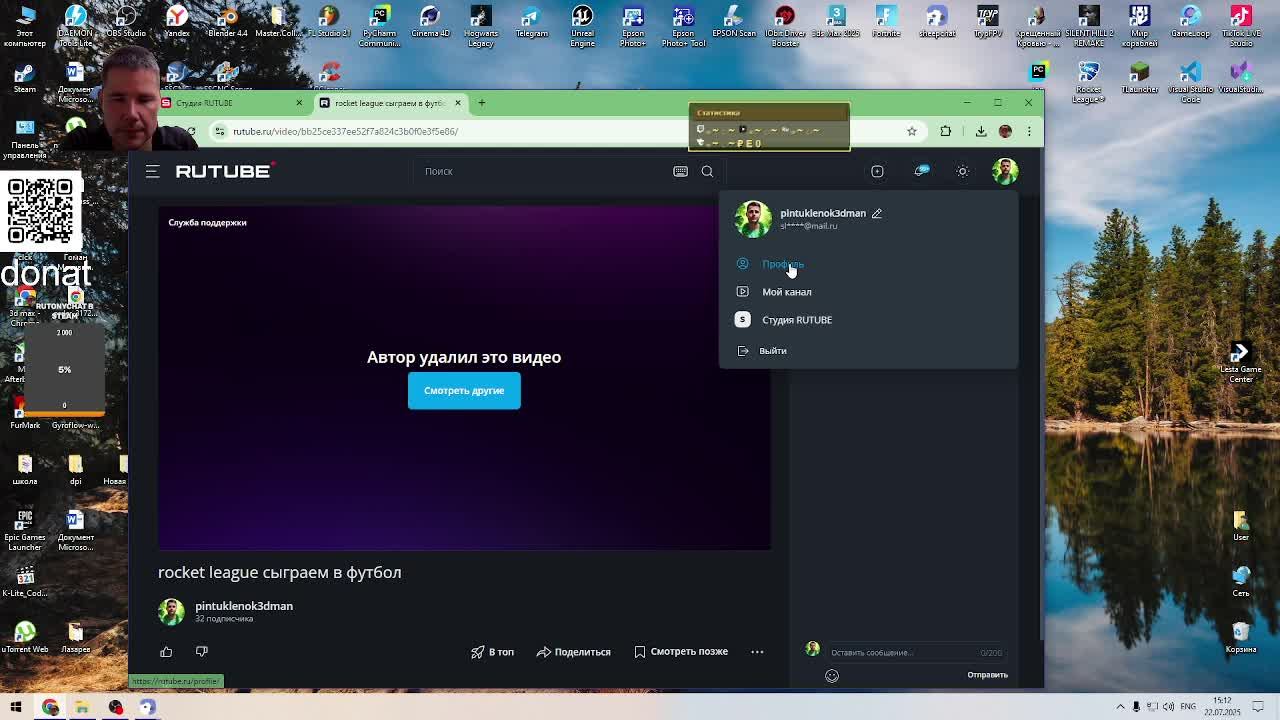
Task: Open the browser extensions puzzle icon
Action: point(945,131)
